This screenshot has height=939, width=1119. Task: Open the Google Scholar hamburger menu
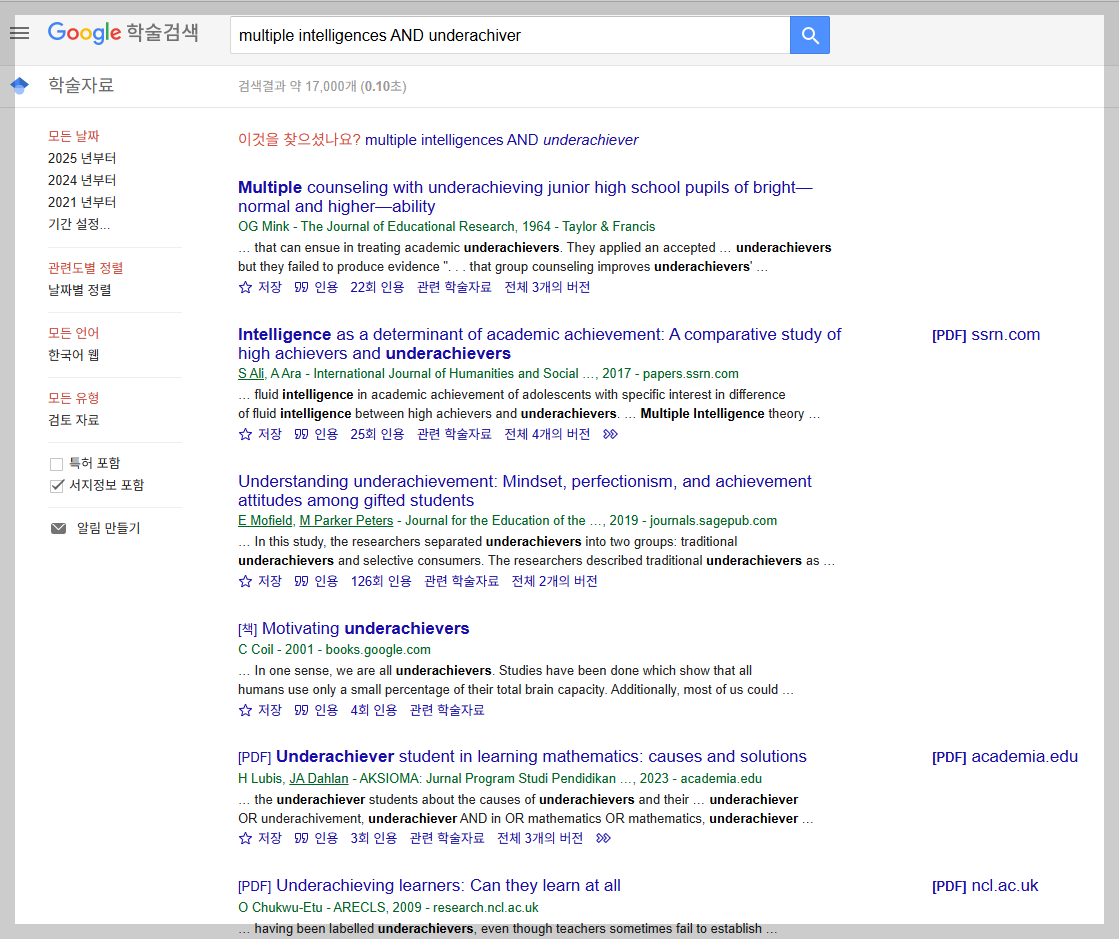tap(19, 31)
